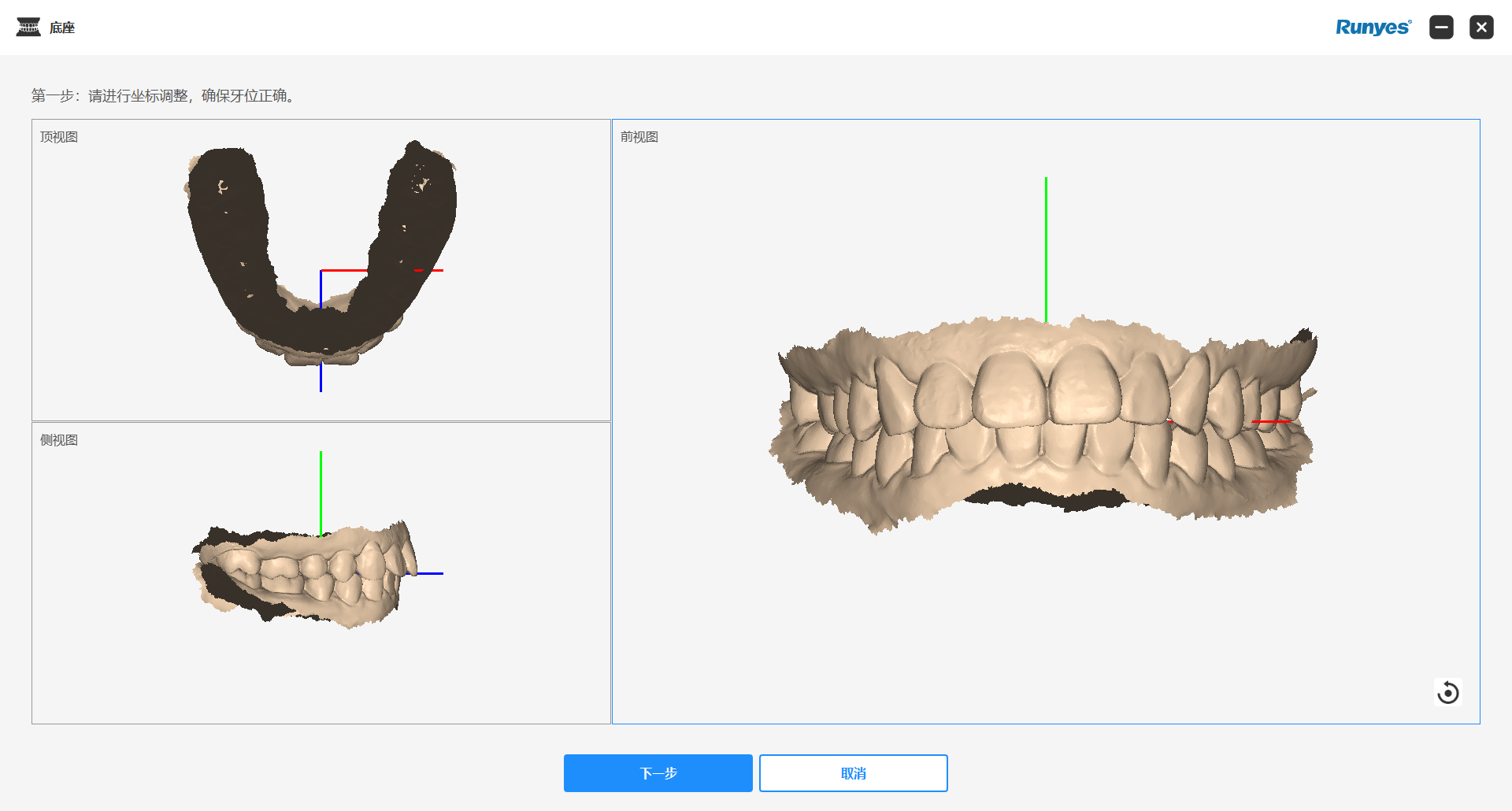Pick the blue axis line in side view
1512x811 pixels.
coord(429,573)
